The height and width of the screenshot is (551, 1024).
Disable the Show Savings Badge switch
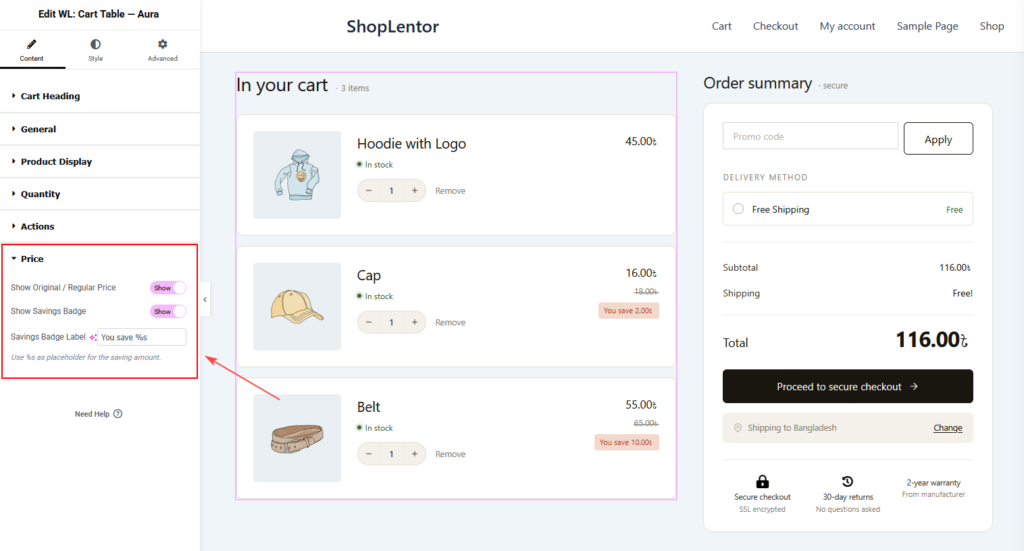(x=168, y=311)
